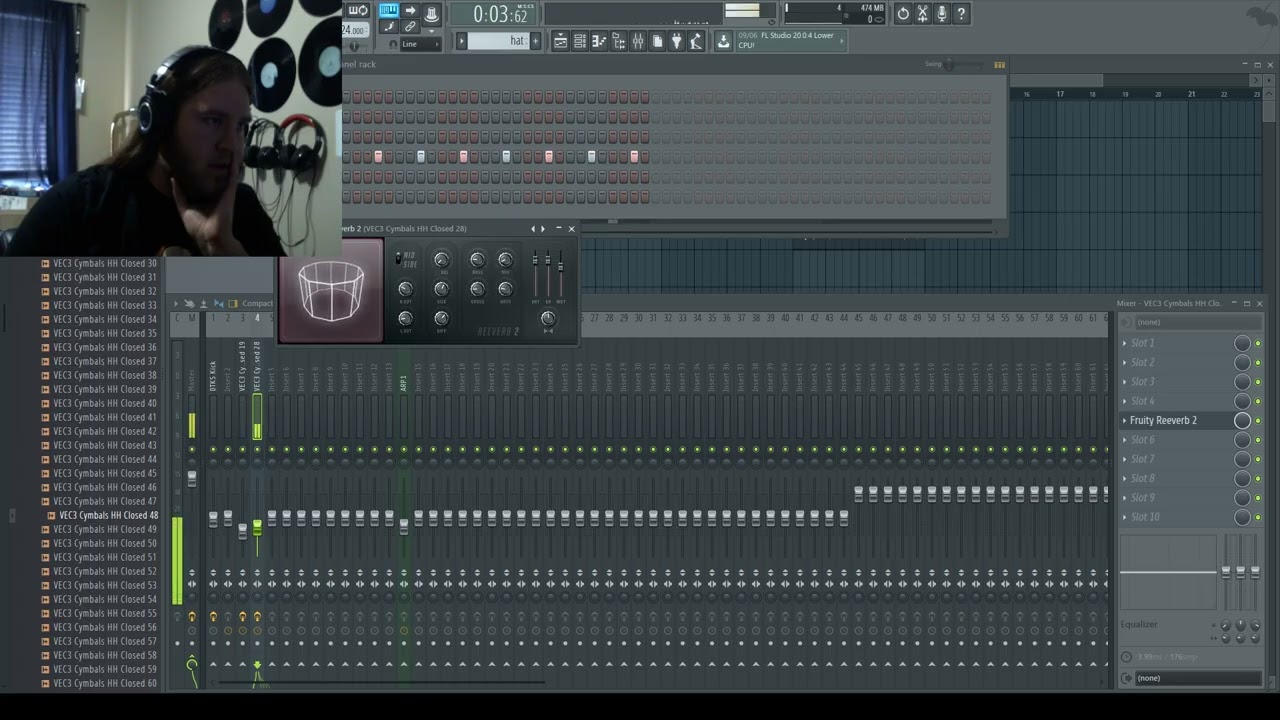Open the pattern selector arrow left of hat
Image resolution: width=1280 pixels, height=720 pixels.
point(461,41)
